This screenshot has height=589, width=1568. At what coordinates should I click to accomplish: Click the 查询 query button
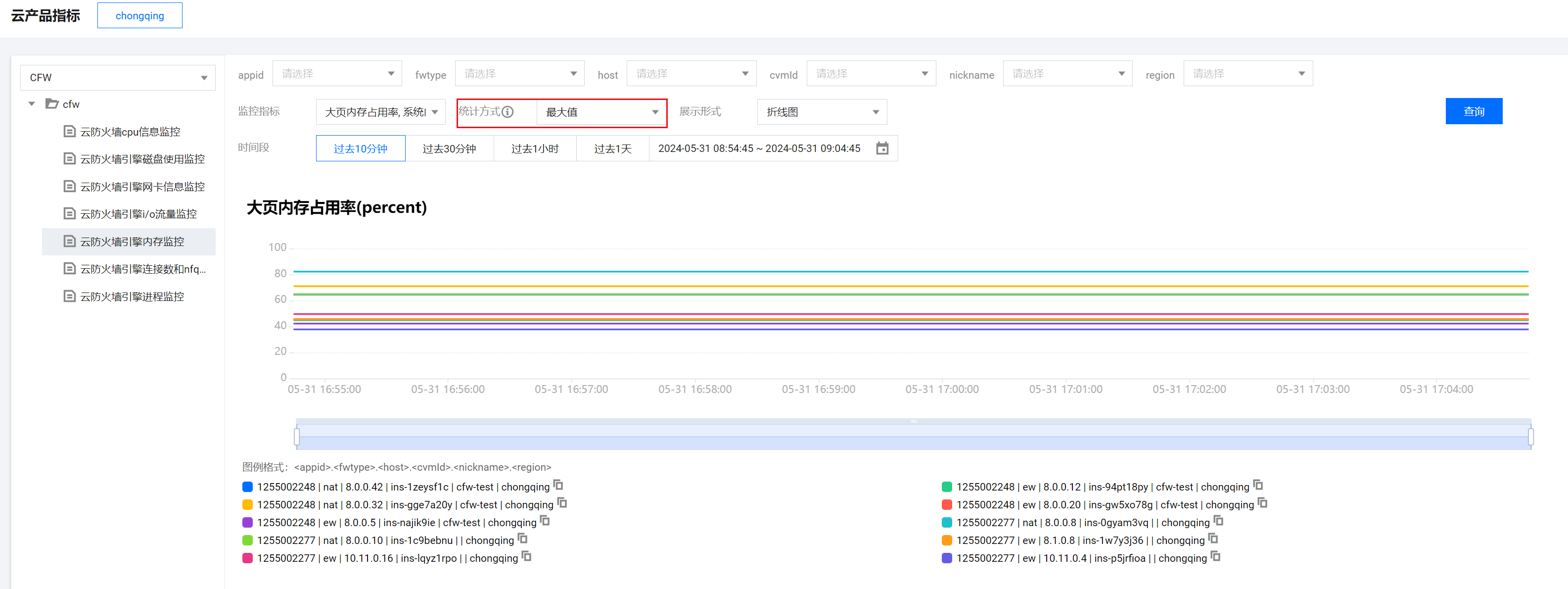(x=1473, y=111)
